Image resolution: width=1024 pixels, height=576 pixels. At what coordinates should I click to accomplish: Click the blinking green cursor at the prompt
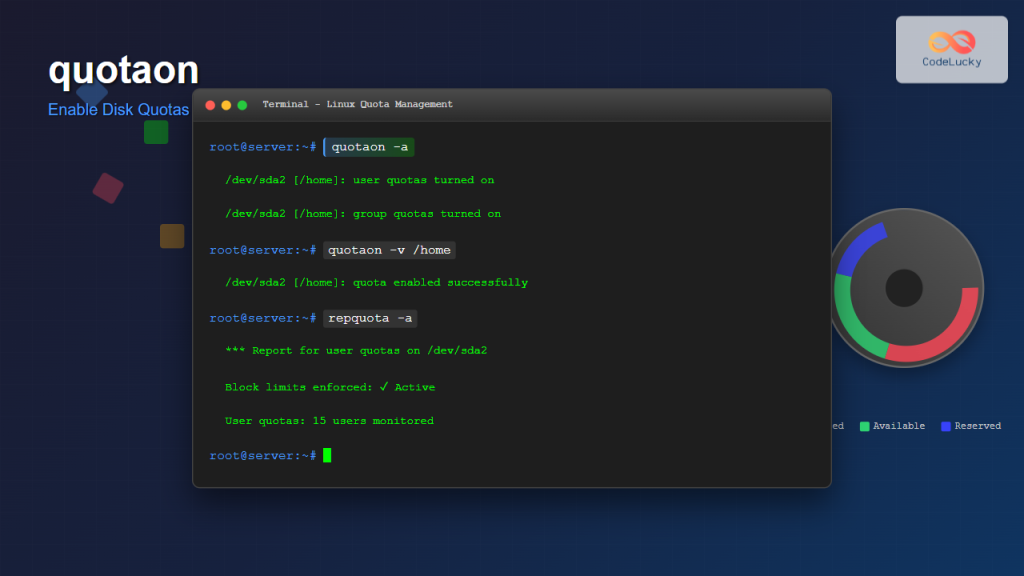point(329,455)
